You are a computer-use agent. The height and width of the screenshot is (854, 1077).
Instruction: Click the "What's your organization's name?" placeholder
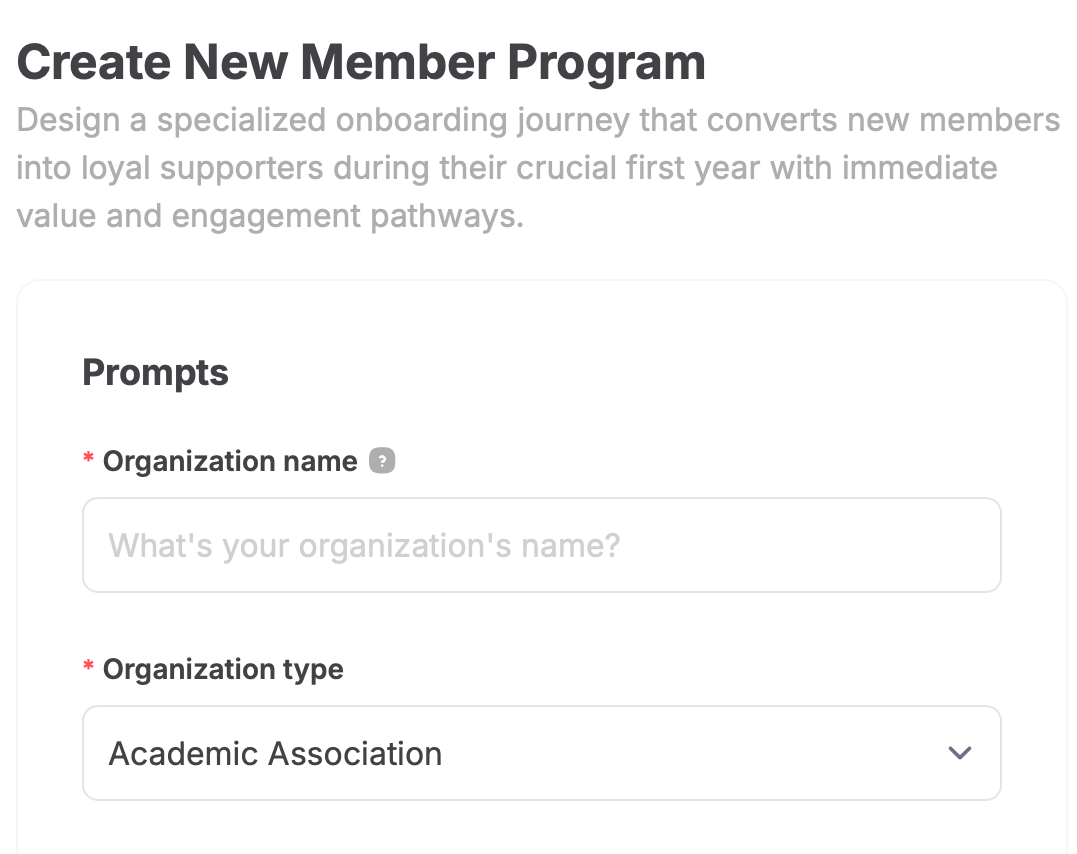[364, 545]
